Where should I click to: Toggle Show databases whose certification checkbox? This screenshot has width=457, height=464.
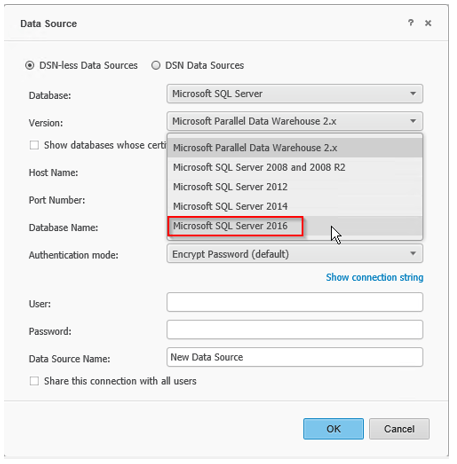(x=34, y=145)
